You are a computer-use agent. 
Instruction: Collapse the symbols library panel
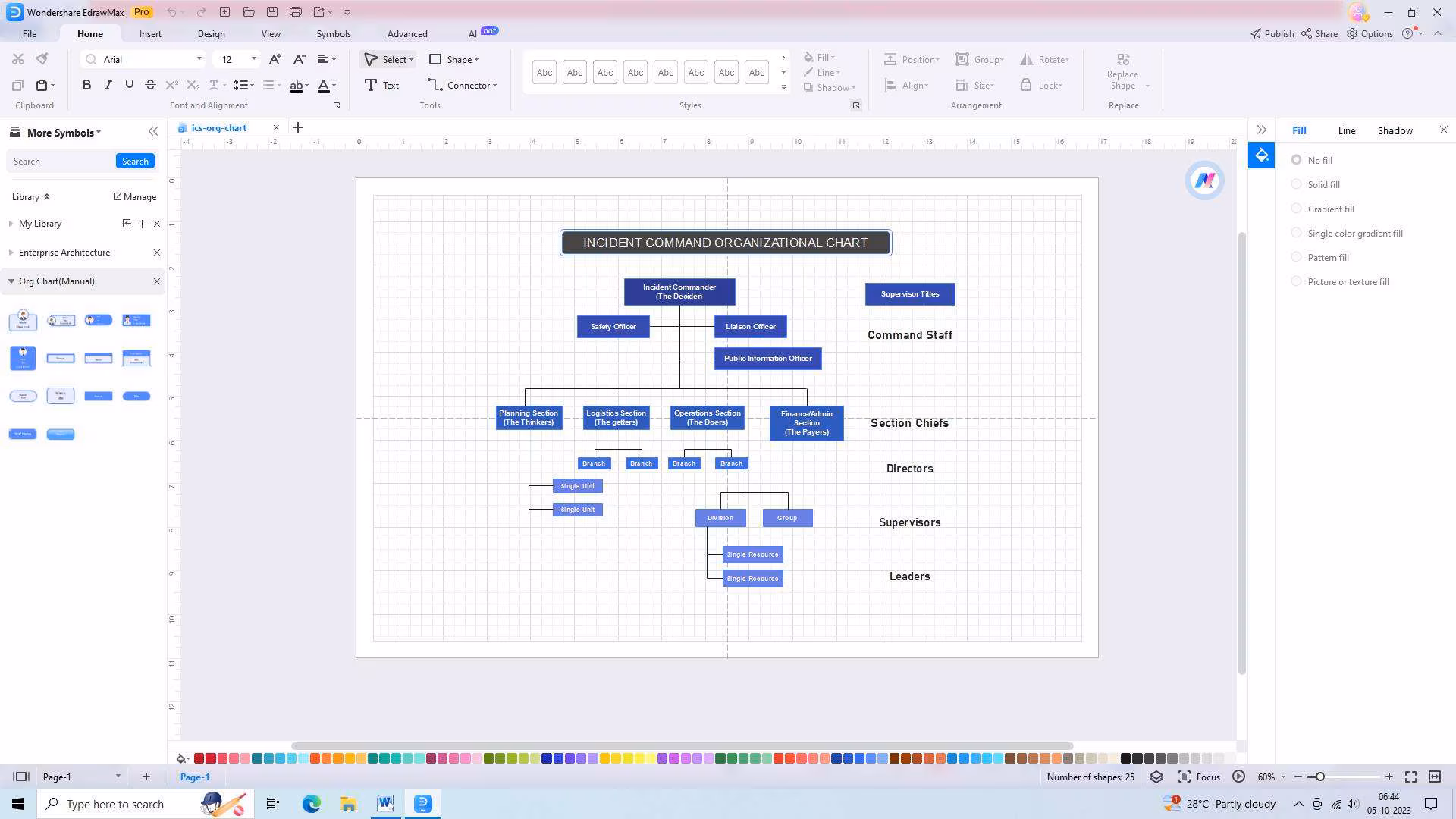pos(153,131)
